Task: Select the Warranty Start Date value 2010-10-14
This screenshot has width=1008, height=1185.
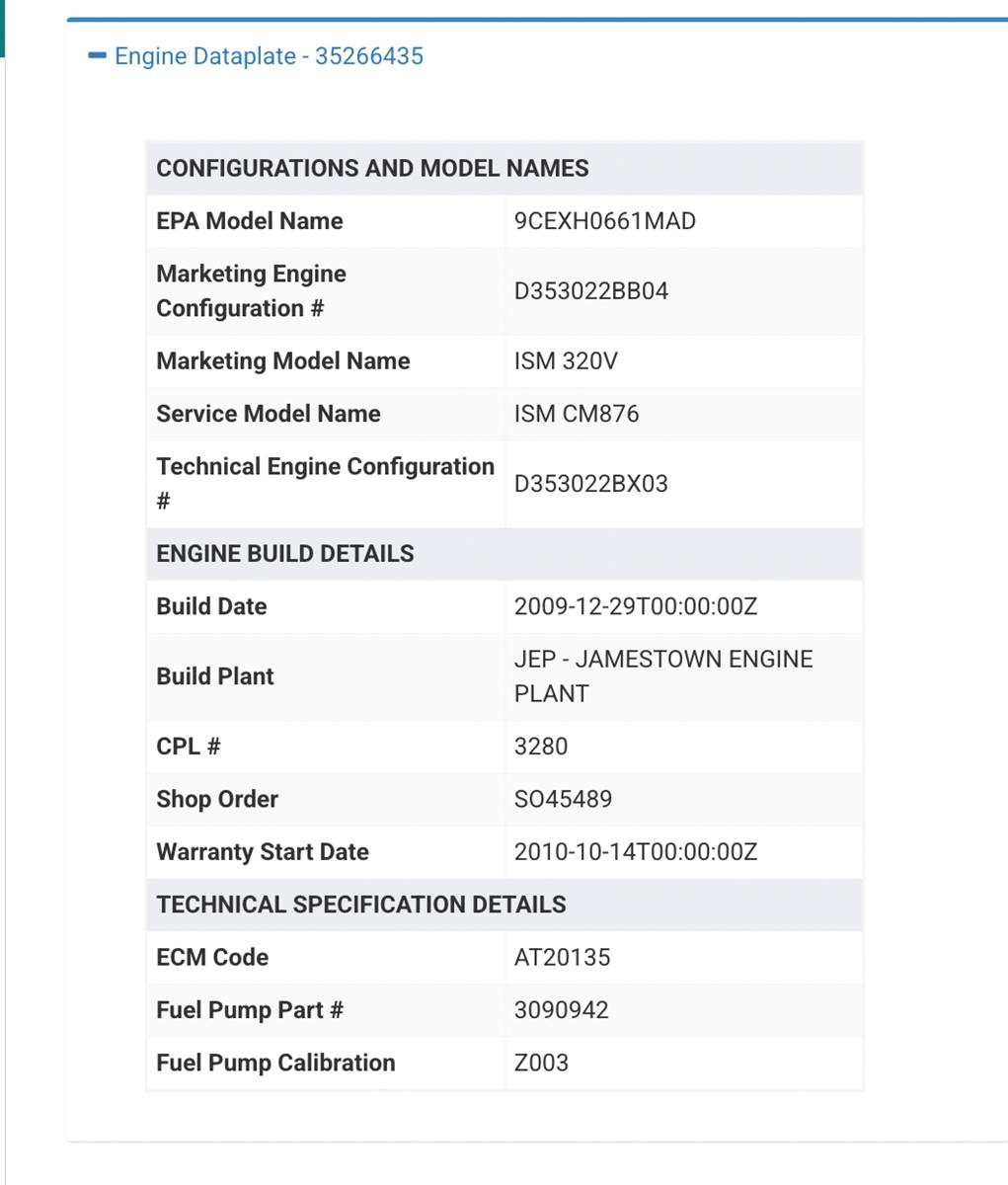Action: 635,852
